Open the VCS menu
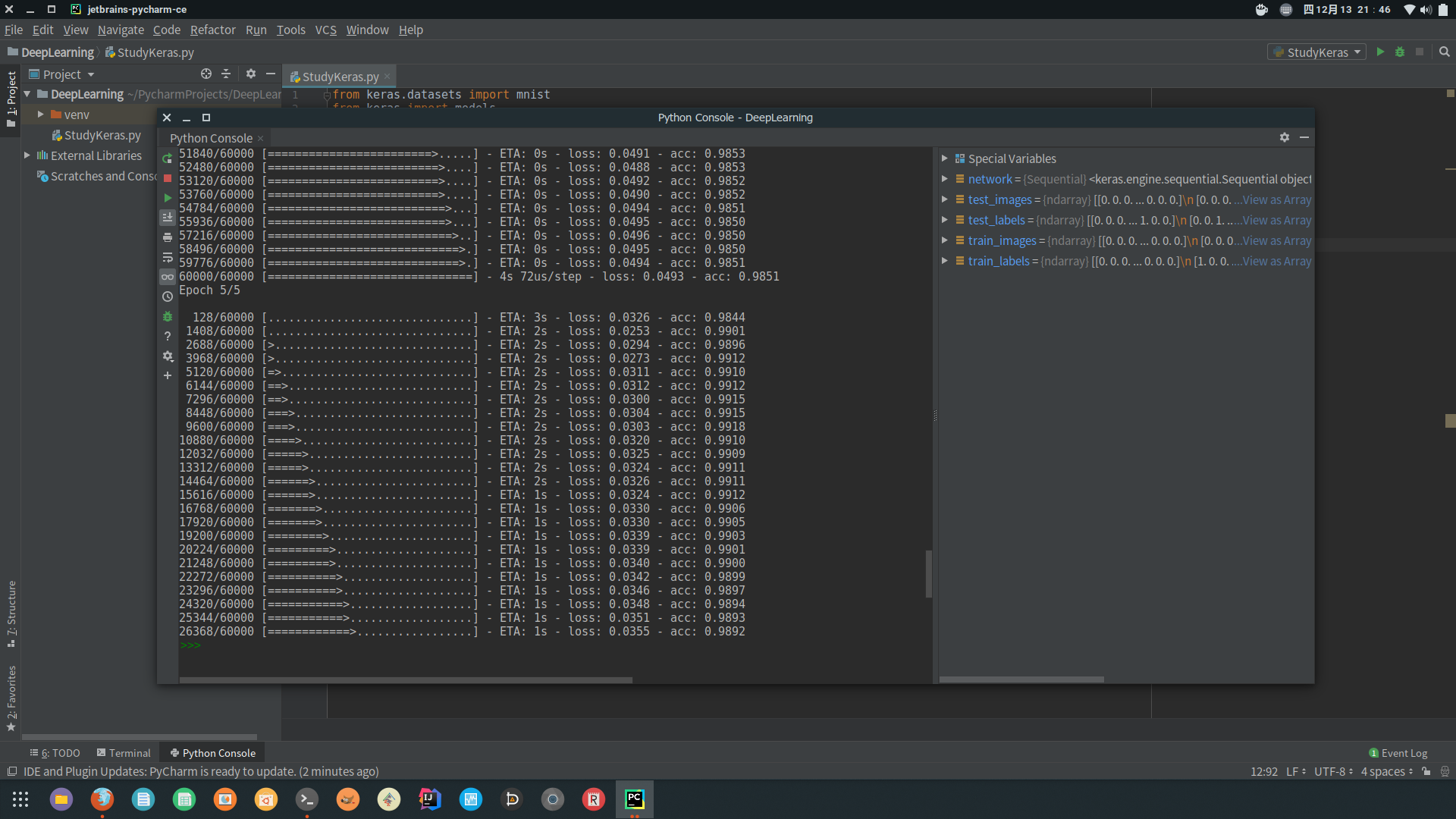 pyautogui.click(x=325, y=30)
